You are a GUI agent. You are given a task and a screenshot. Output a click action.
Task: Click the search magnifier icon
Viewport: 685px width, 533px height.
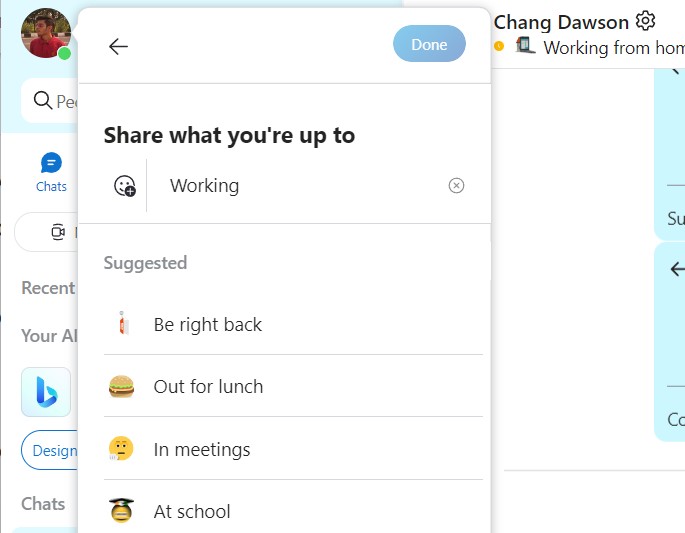(43, 101)
